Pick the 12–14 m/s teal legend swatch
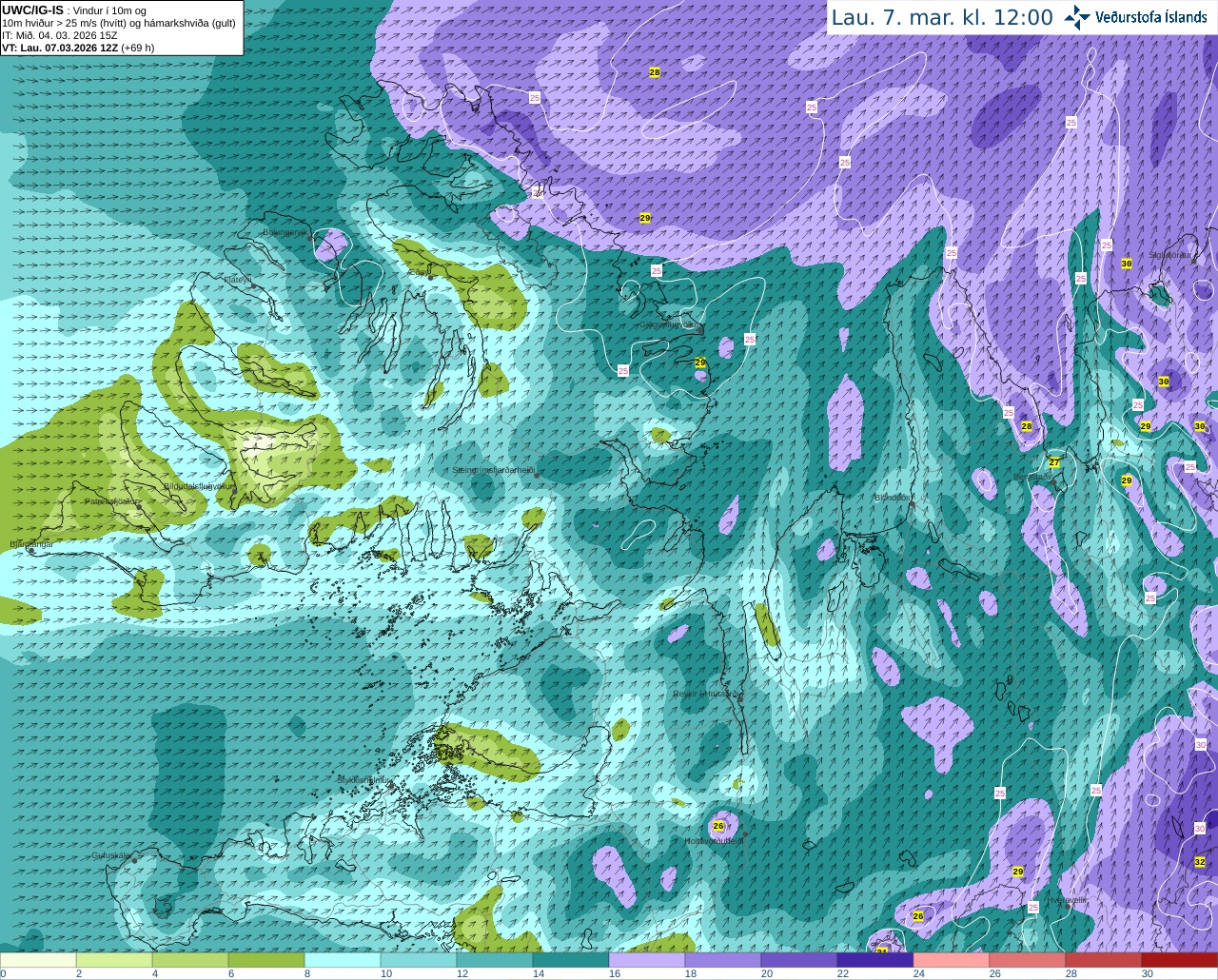 (x=495, y=960)
